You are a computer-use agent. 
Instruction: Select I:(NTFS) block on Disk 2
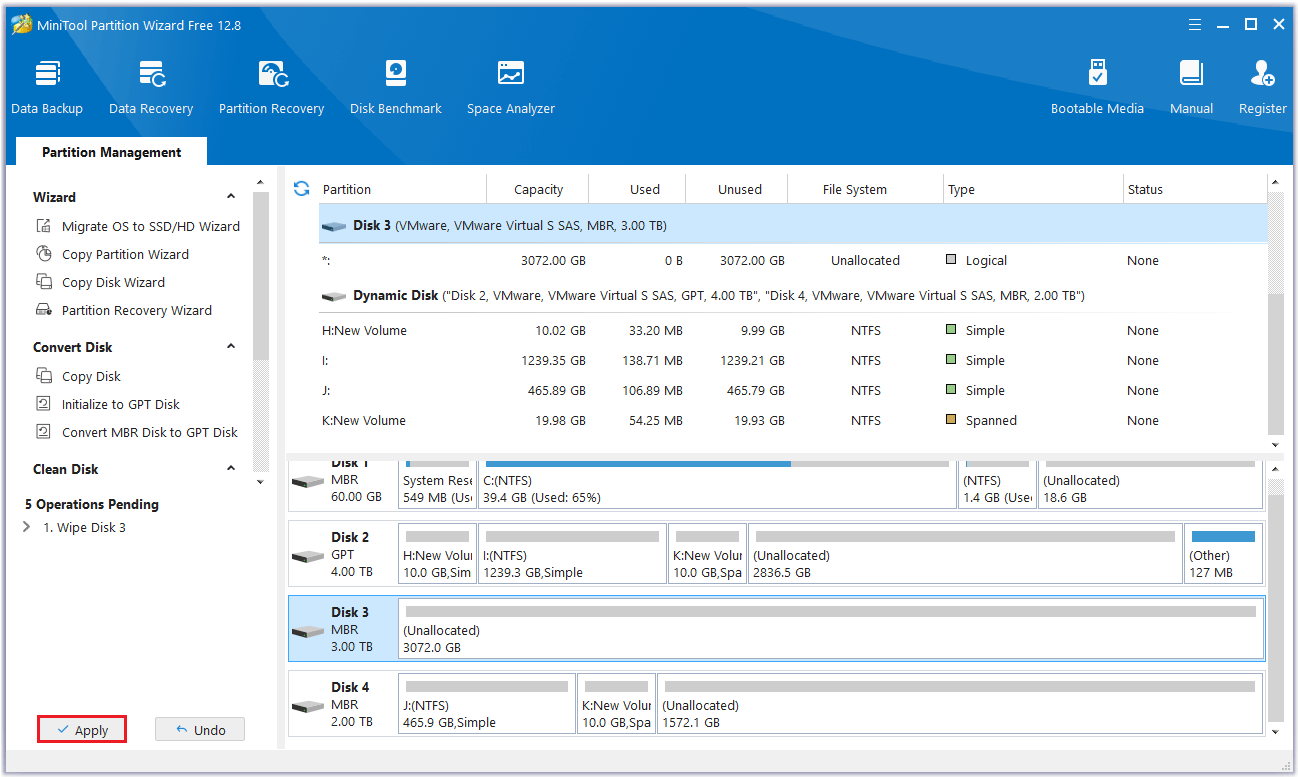click(572, 553)
